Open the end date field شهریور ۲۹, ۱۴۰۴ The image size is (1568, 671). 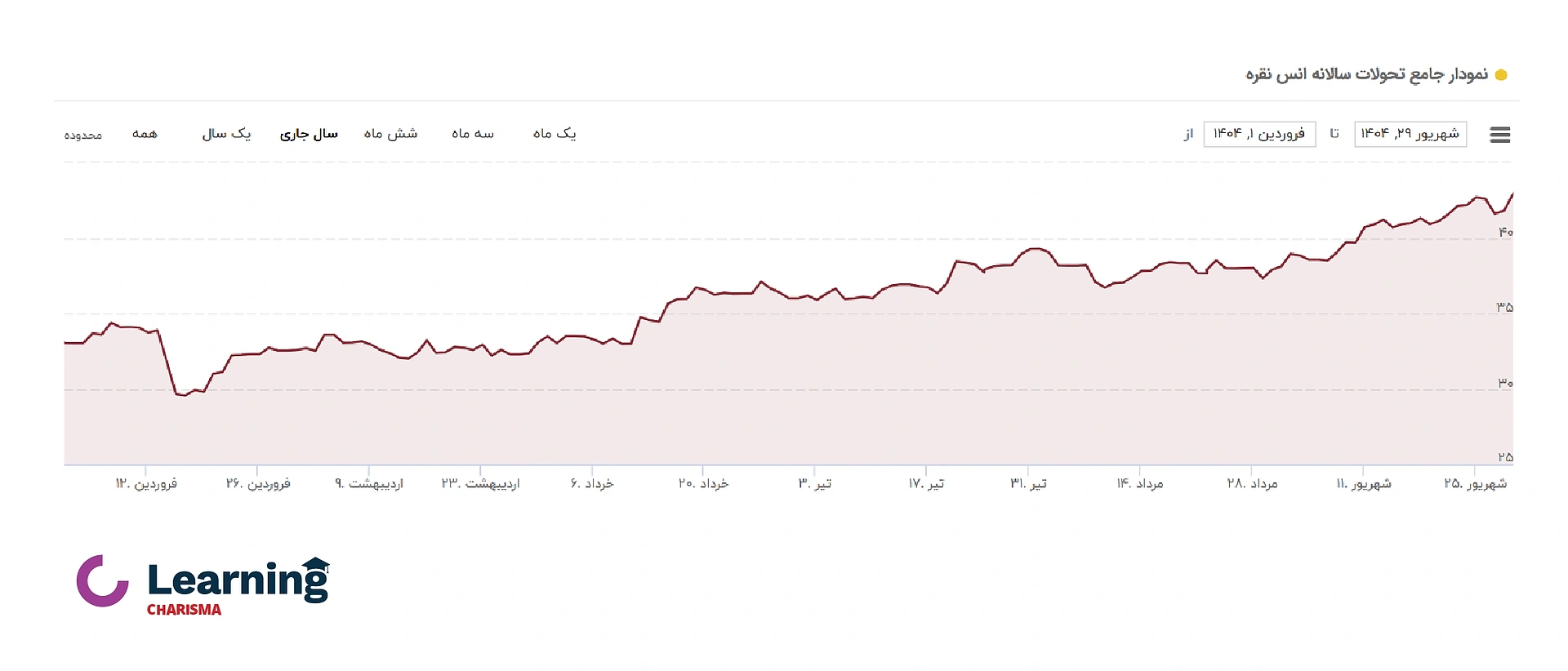click(x=1410, y=134)
